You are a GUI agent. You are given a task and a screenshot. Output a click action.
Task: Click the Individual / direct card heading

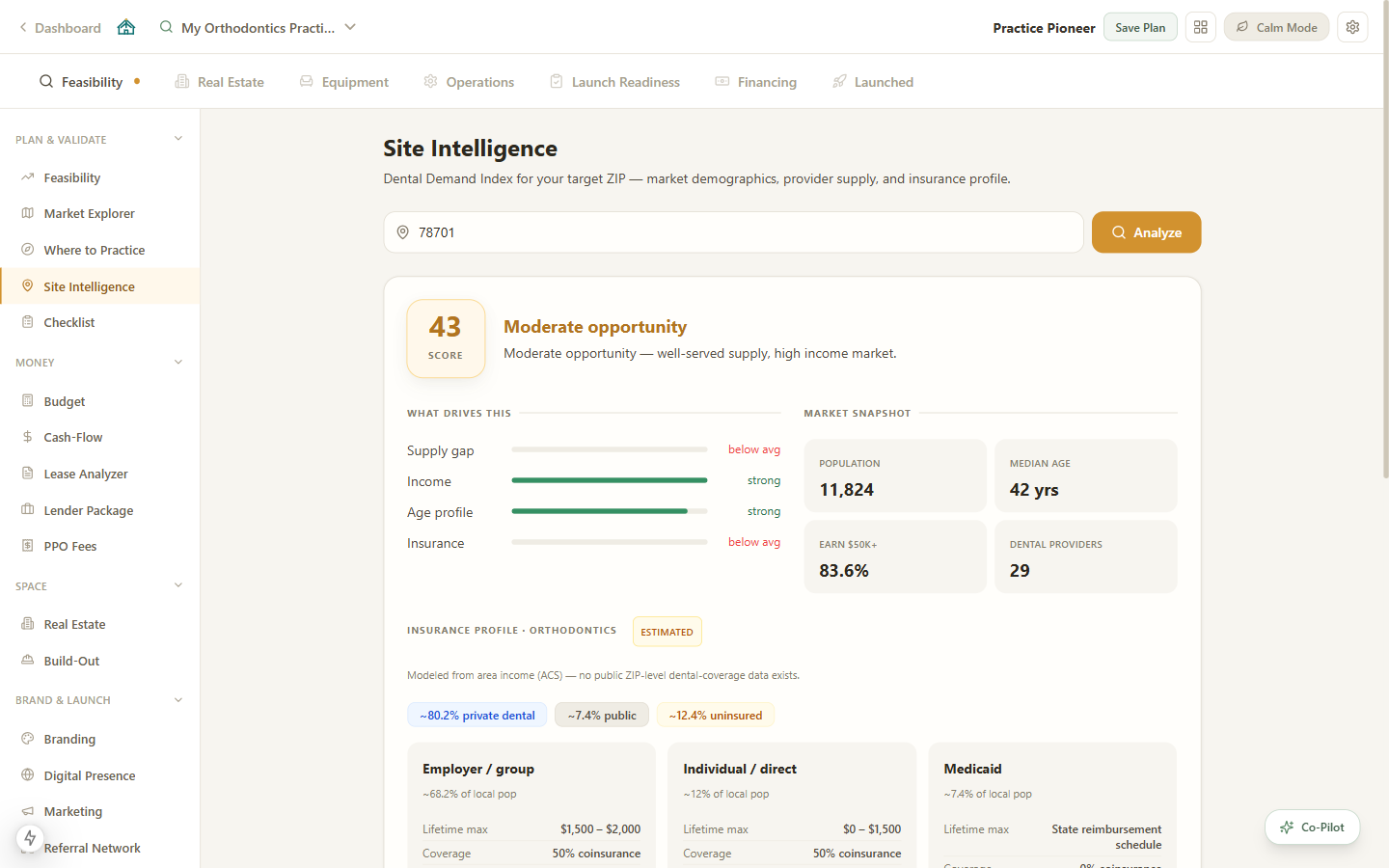tap(740, 769)
